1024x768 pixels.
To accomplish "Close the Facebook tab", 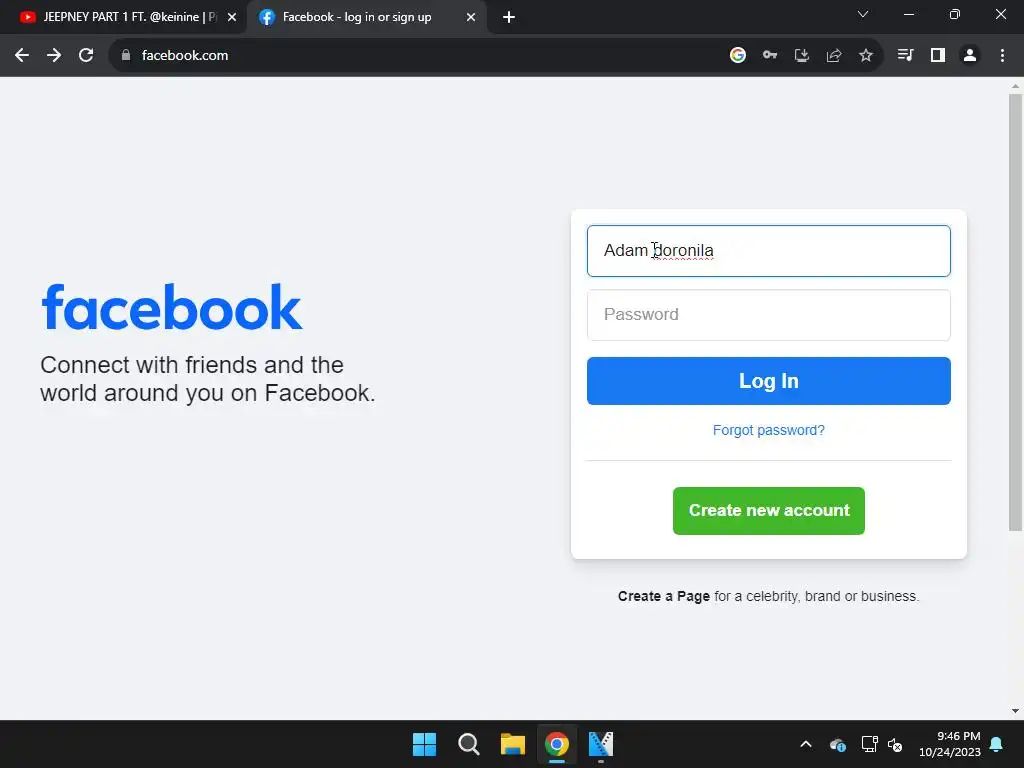I will (471, 17).
